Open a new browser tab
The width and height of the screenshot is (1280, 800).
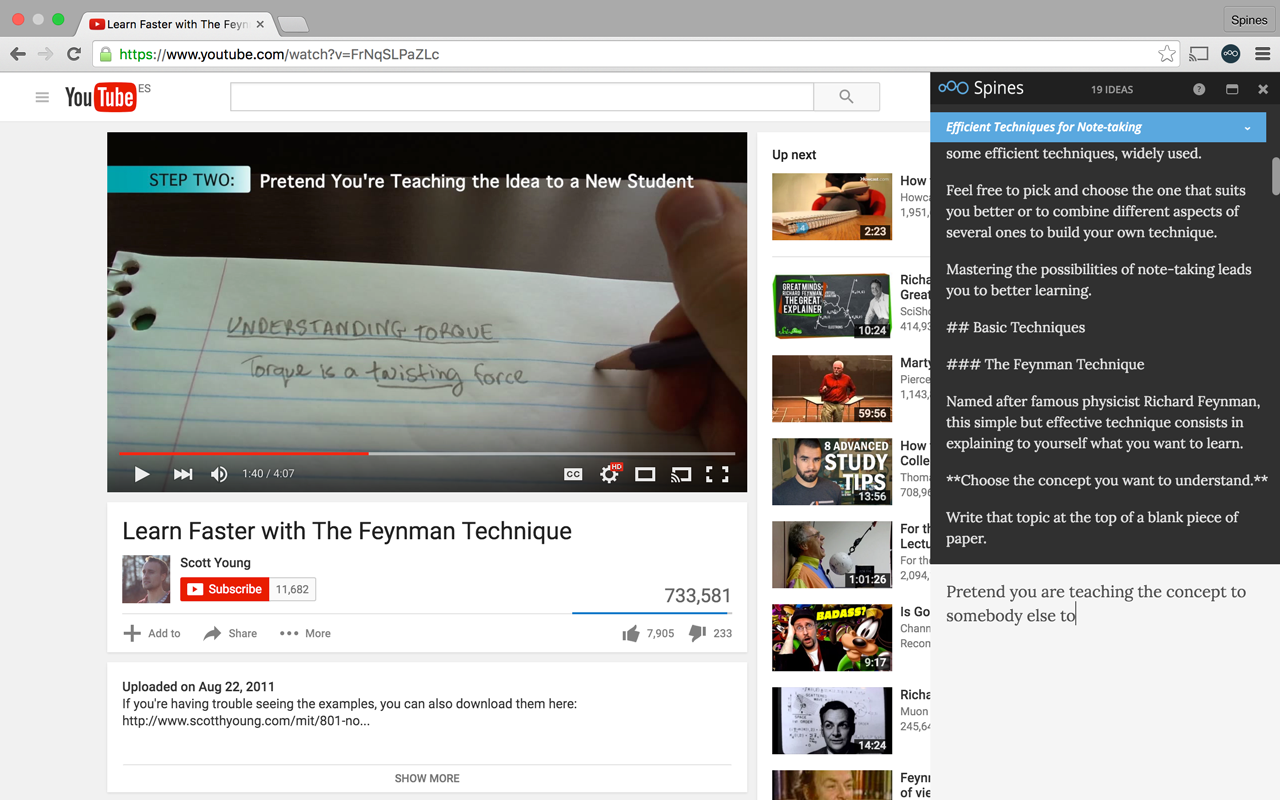coord(292,24)
